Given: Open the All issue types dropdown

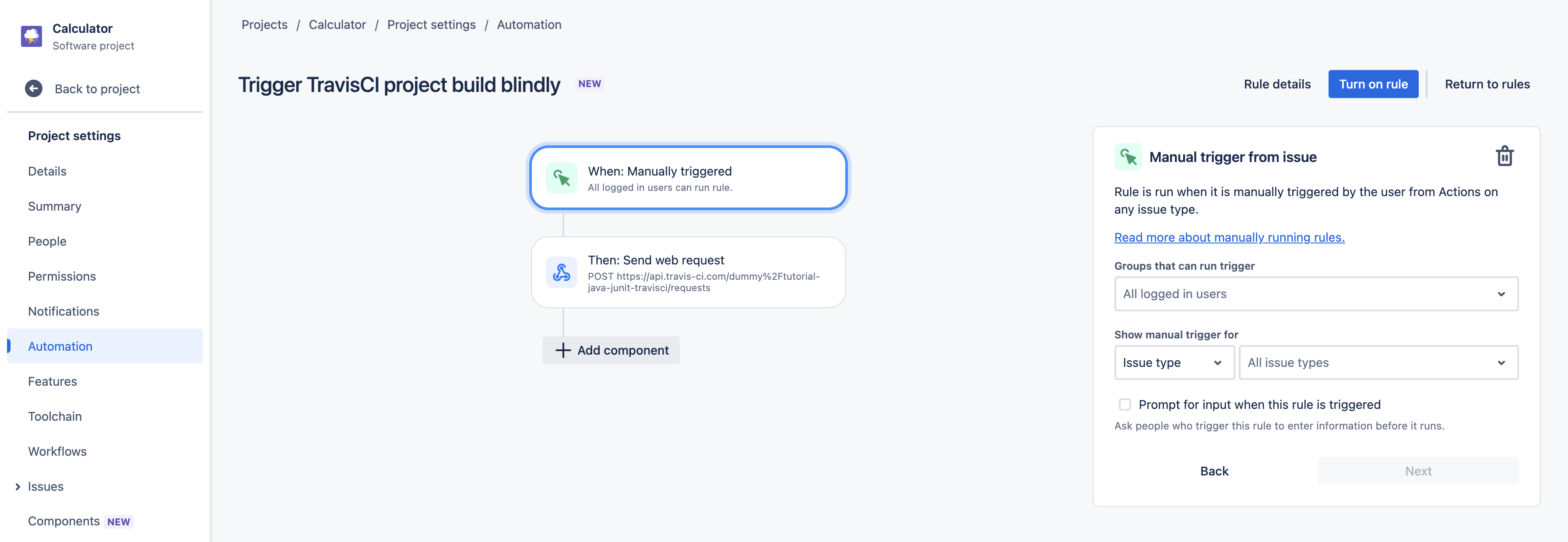Looking at the screenshot, I should [x=1378, y=363].
